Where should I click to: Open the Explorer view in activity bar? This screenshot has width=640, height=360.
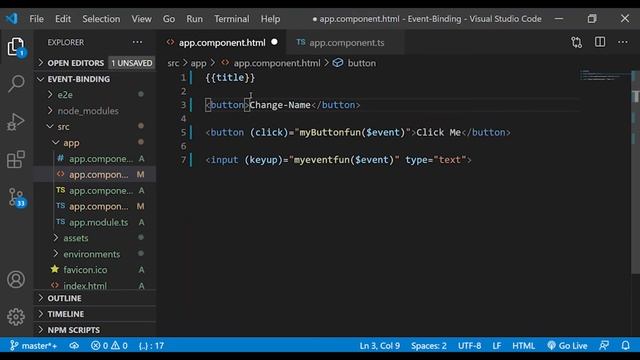pyautogui.click(x=16, y=47)
